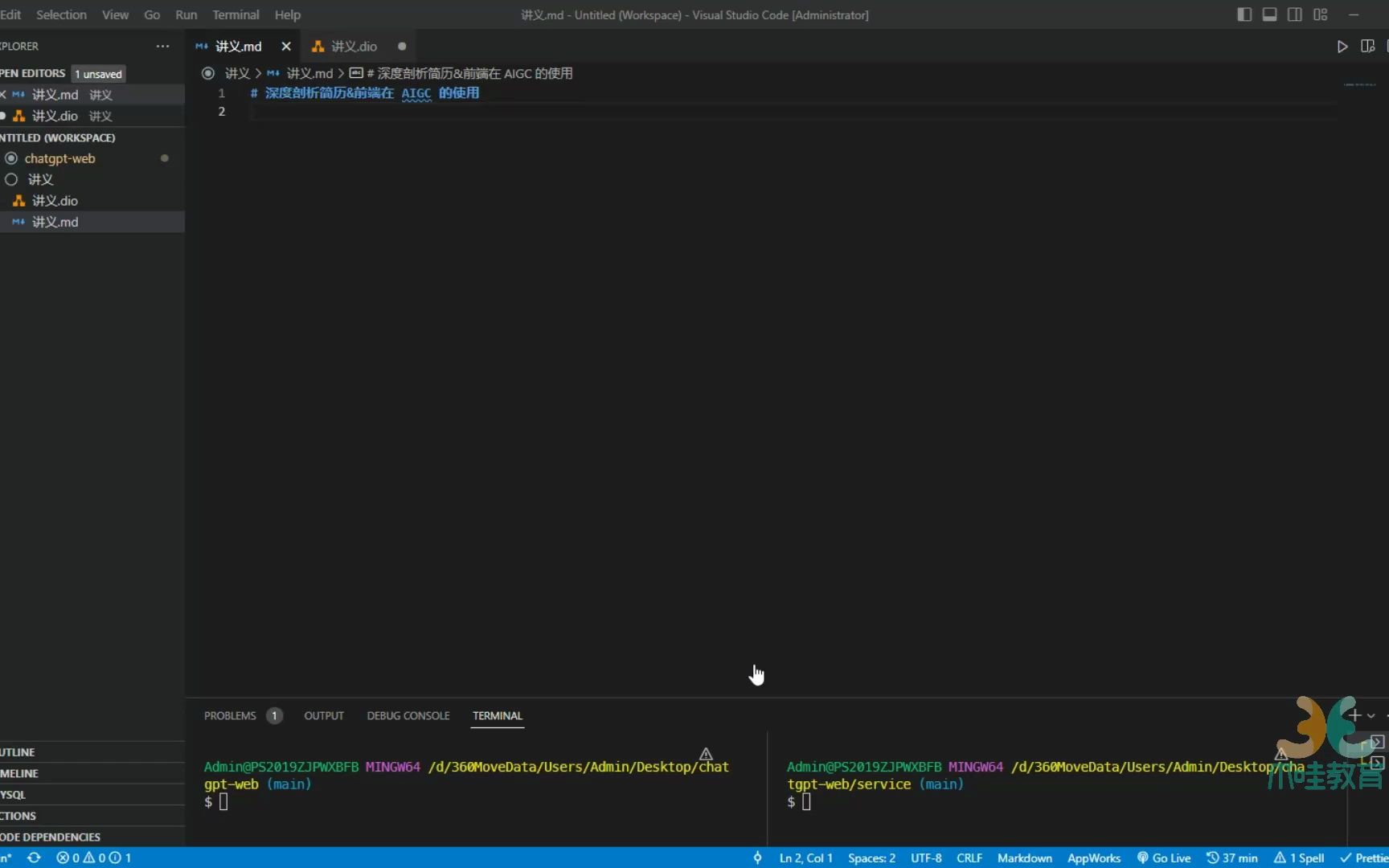
Task: Click sync changes icon in status bar
Action: point(34,858)
